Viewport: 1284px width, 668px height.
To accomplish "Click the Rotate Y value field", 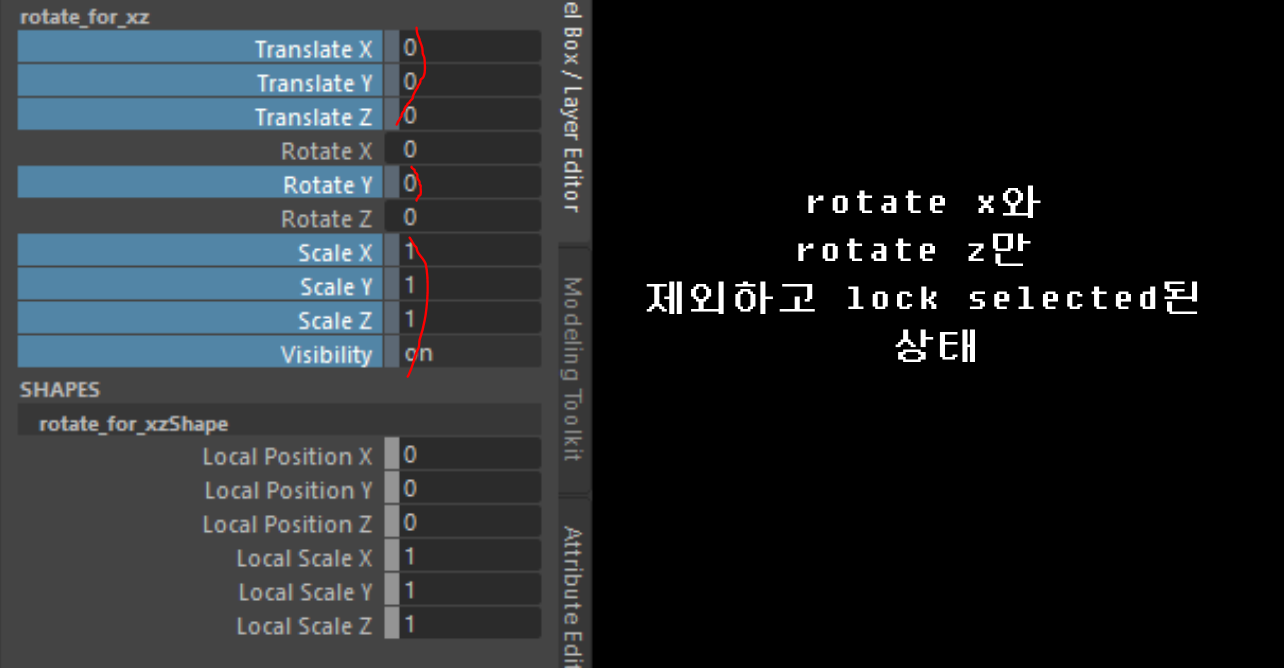I will tap(470, 183).
